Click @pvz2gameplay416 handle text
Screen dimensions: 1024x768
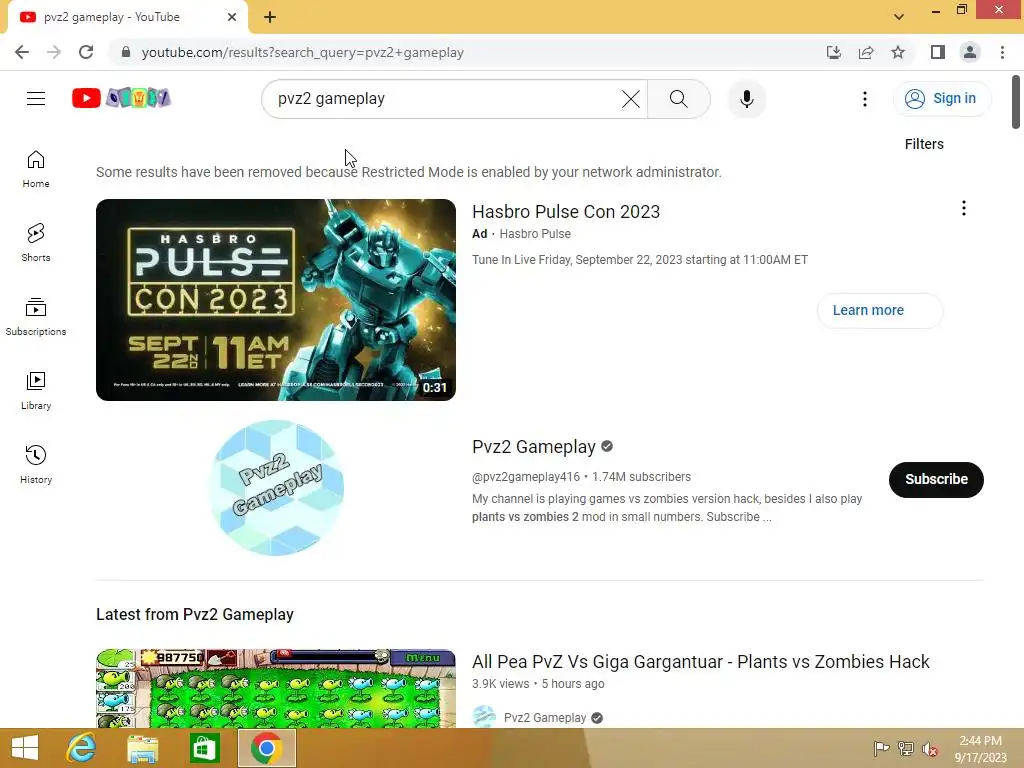click(526, 477)
